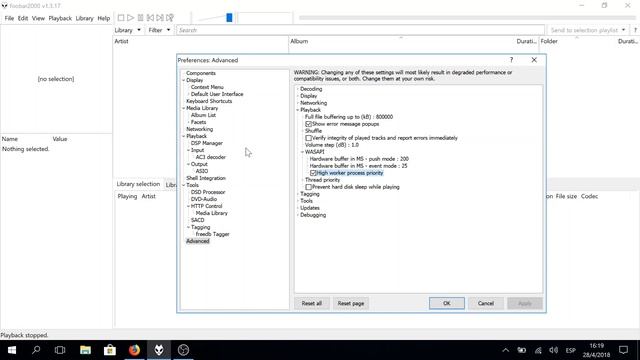Open the volume tray icon
640x360 pixels.
(553, 350)
